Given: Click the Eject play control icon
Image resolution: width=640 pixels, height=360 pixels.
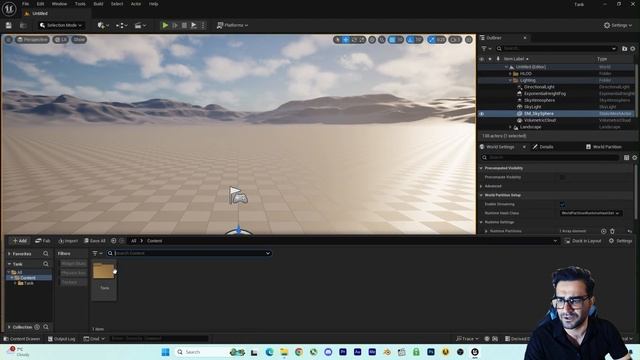Looking at the screenshot, I should pos(194,25).
